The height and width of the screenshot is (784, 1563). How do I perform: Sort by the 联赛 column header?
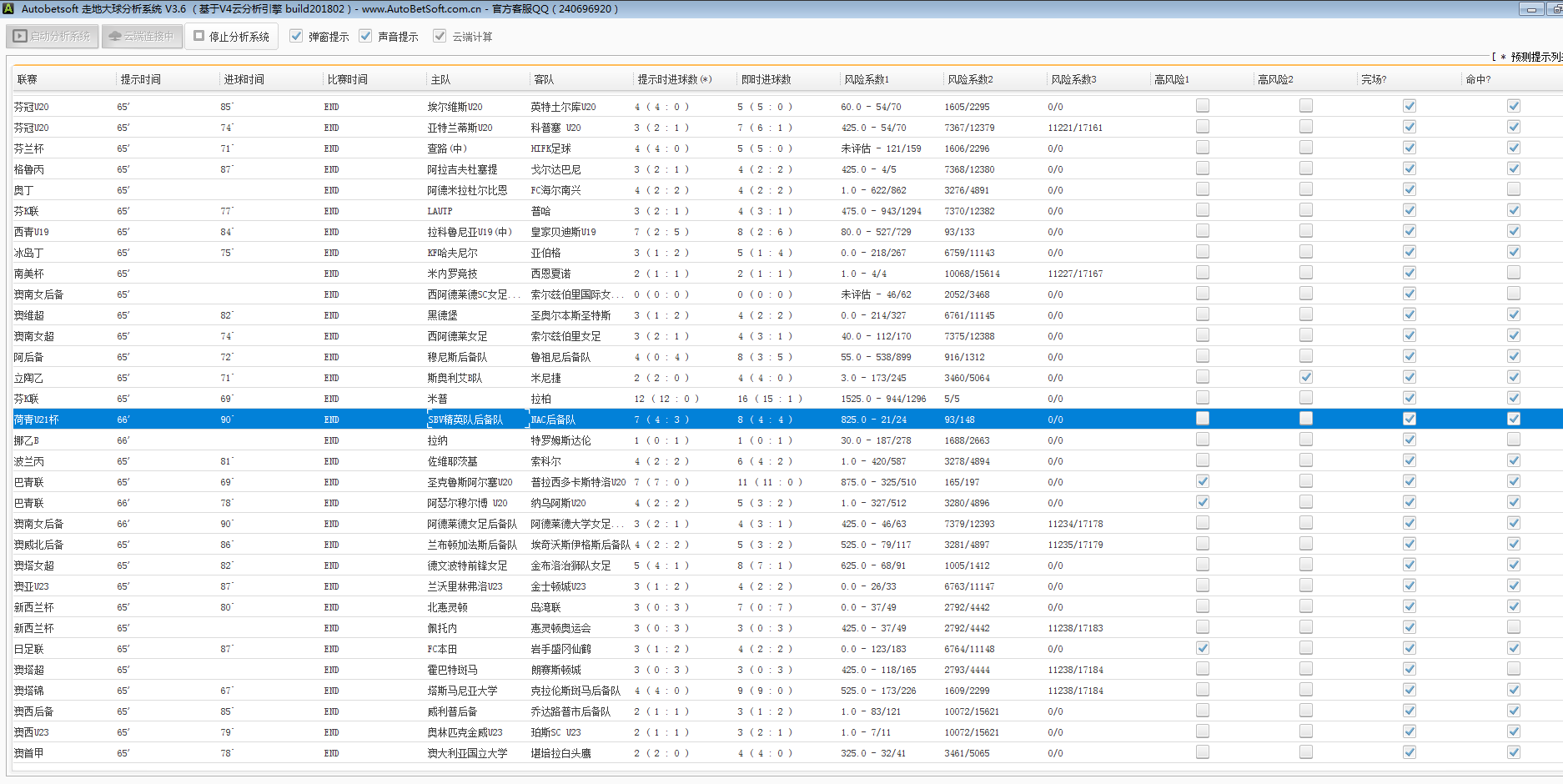coord(28,79)
